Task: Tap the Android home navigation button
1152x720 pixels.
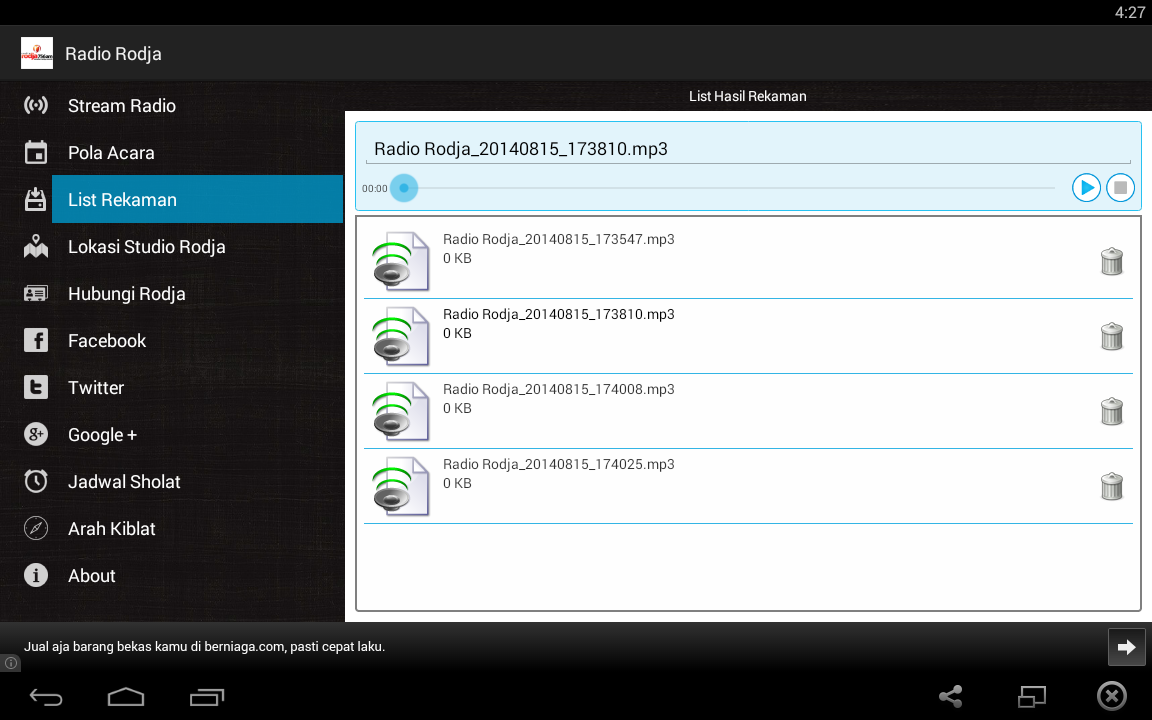Action: tap(126, 696)
